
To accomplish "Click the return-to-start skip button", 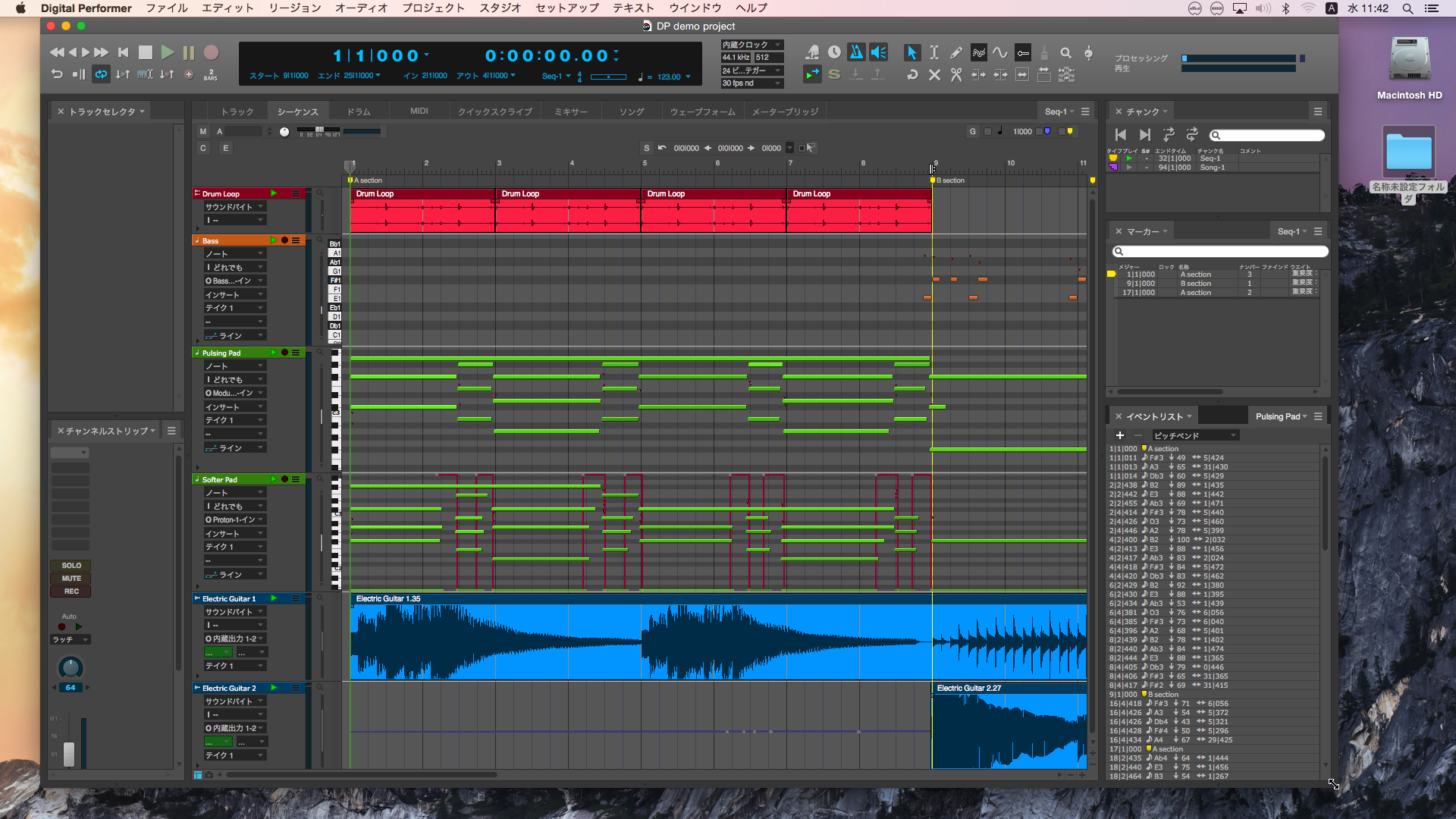I will pyautogui.click(x=123, y=52).
